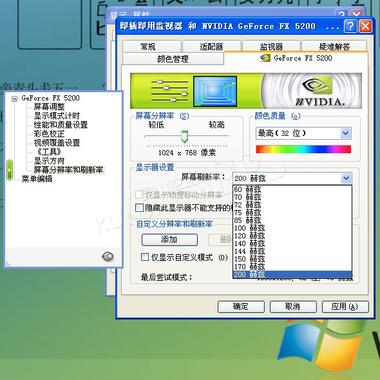Switch to the 适配器 tab
Viewport: 380px width, 380px height.
tap(211, 47)
